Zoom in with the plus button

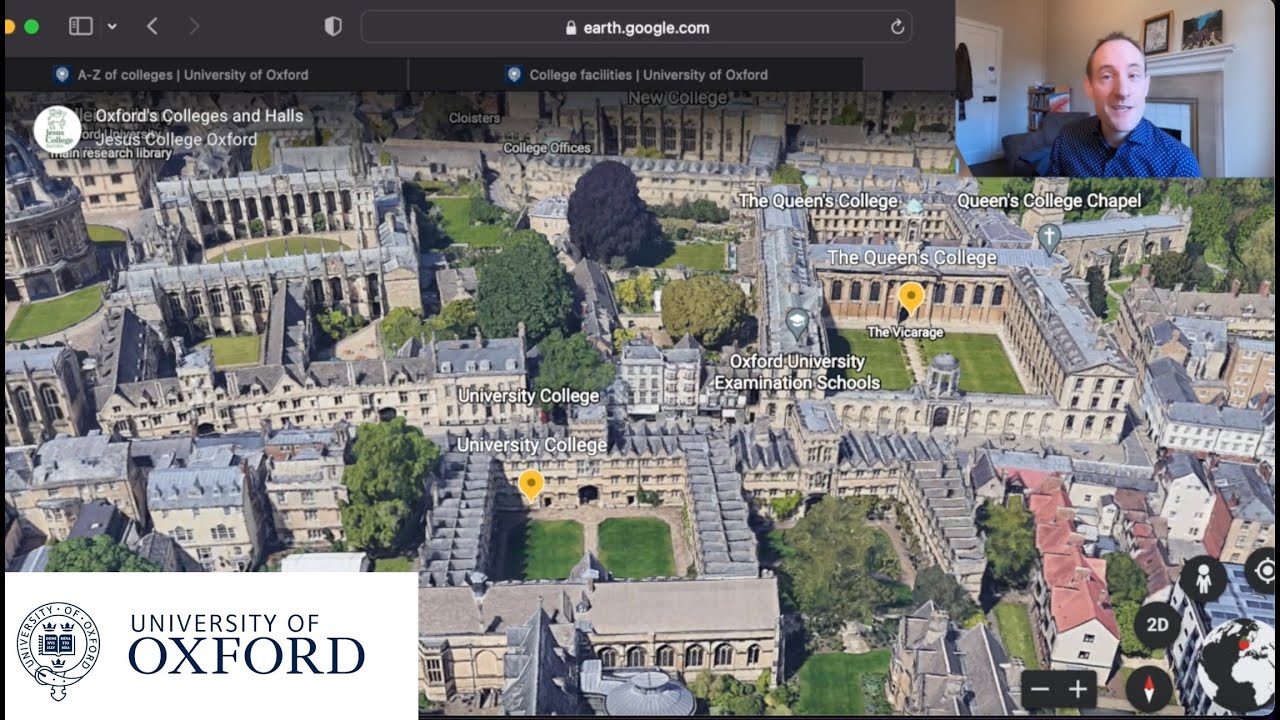1078,689
